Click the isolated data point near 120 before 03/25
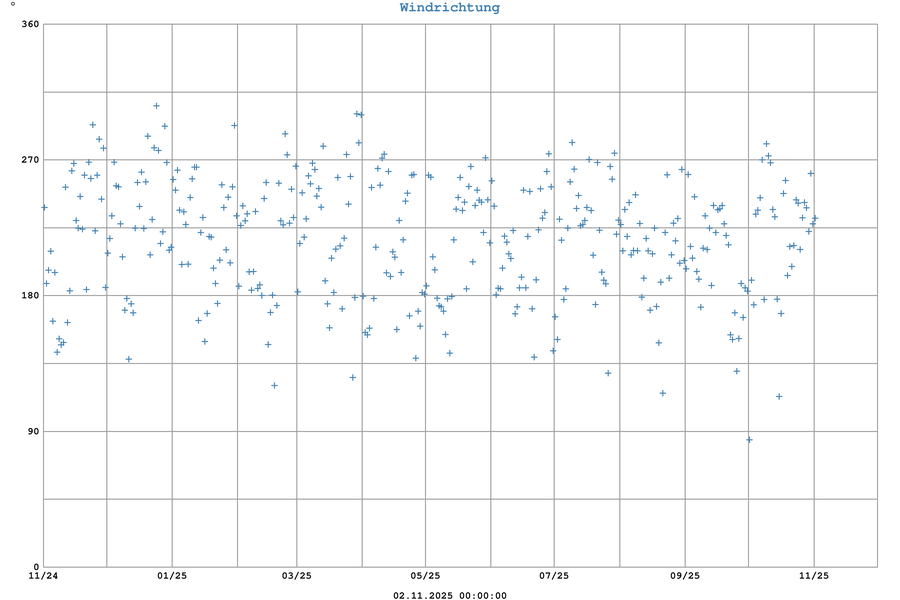This screenshot has height=600, width=900. coord(274,385)
